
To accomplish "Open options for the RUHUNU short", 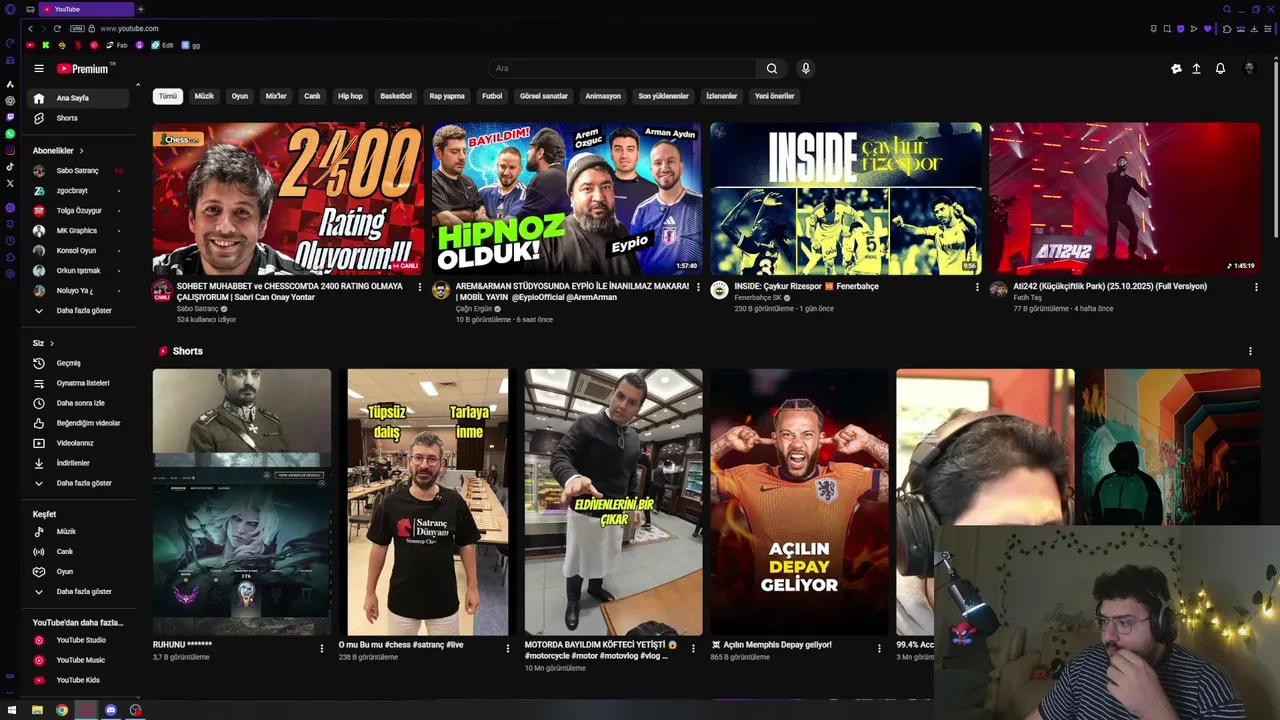I will (321, 648).
